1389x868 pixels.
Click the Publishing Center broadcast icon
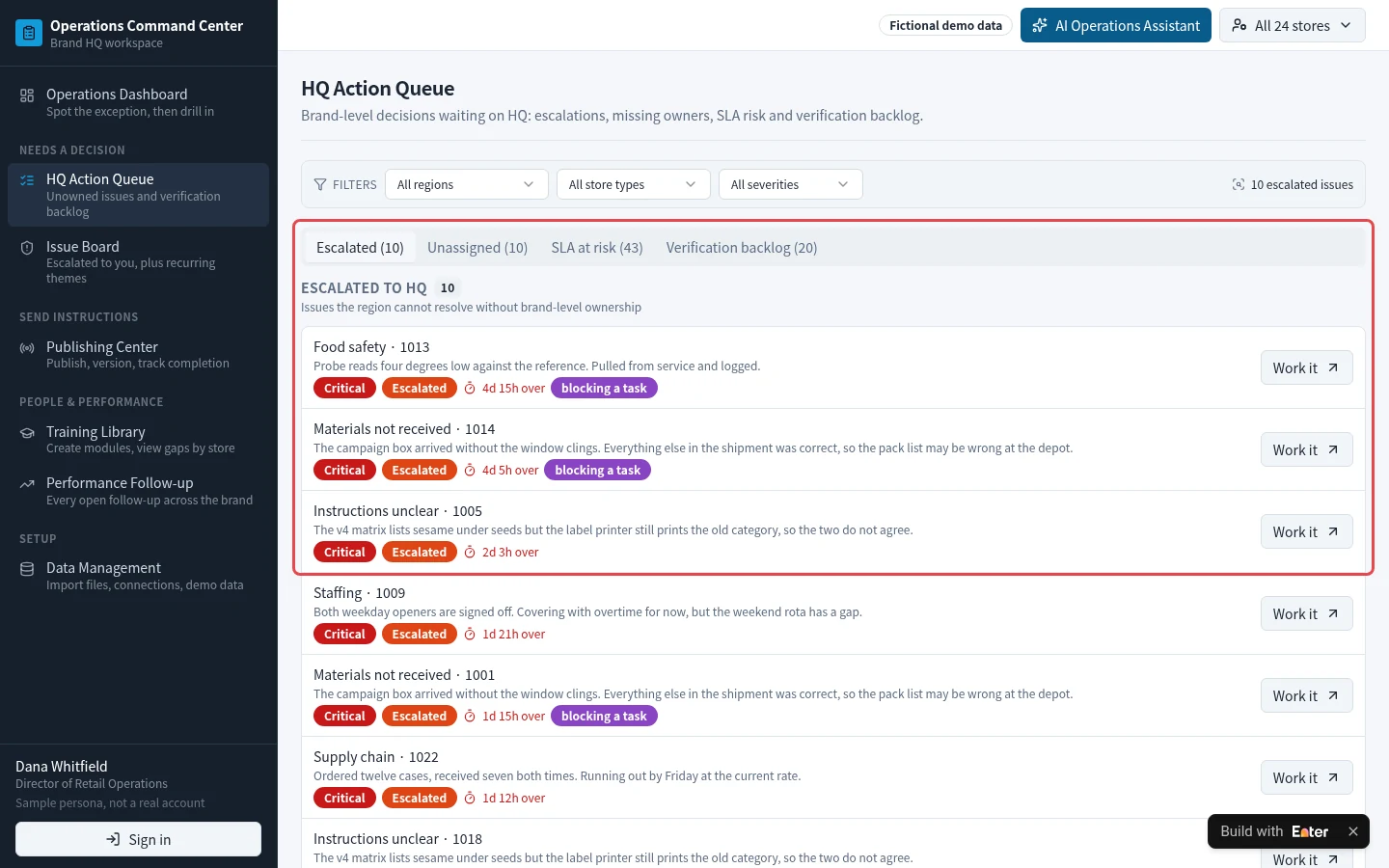[27, 347]
